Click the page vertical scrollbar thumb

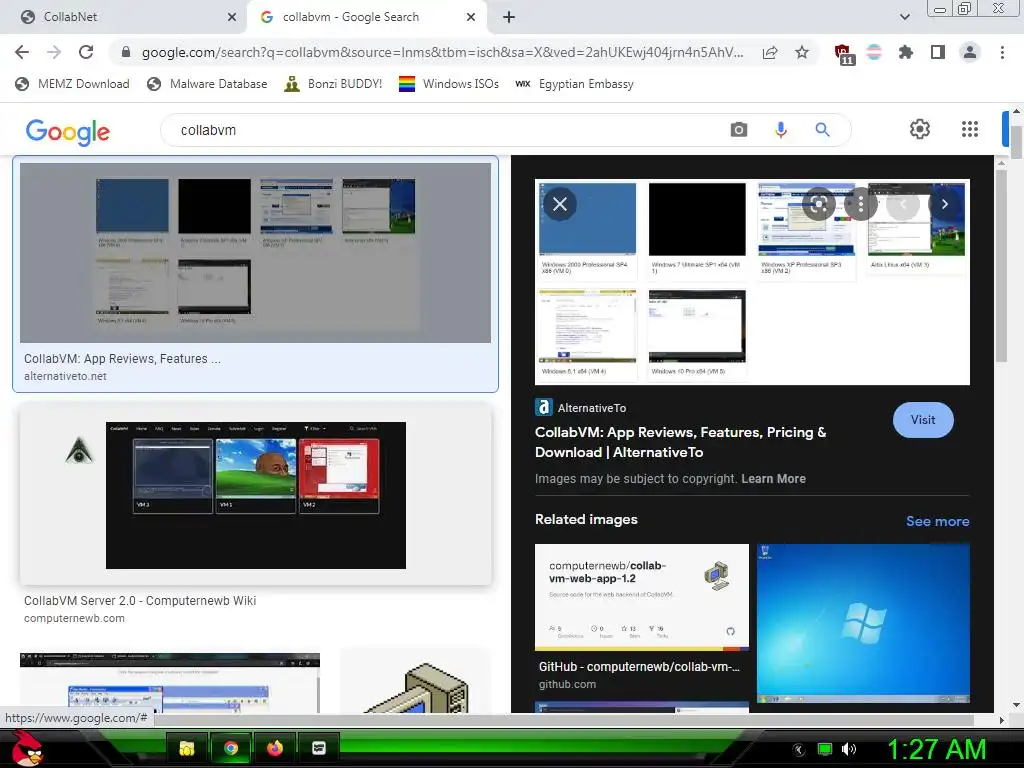1017,140
